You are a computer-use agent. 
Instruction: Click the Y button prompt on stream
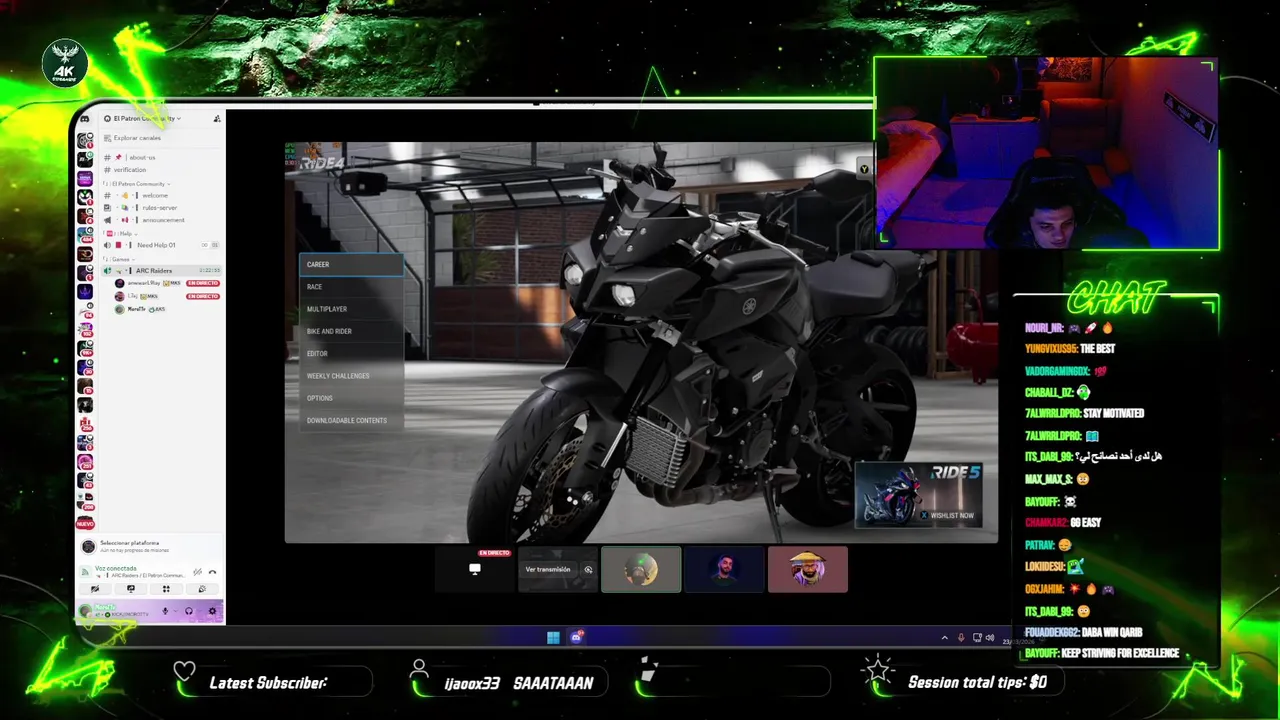(x=864, y=169)
